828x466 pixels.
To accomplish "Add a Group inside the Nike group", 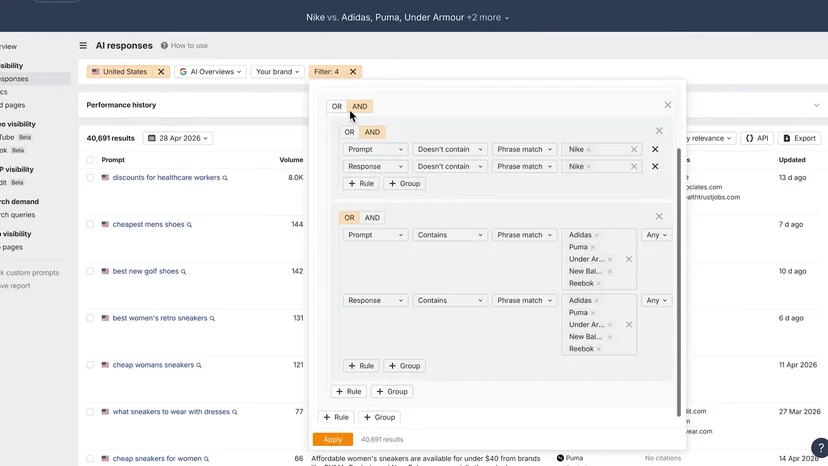I will point(404,184).
